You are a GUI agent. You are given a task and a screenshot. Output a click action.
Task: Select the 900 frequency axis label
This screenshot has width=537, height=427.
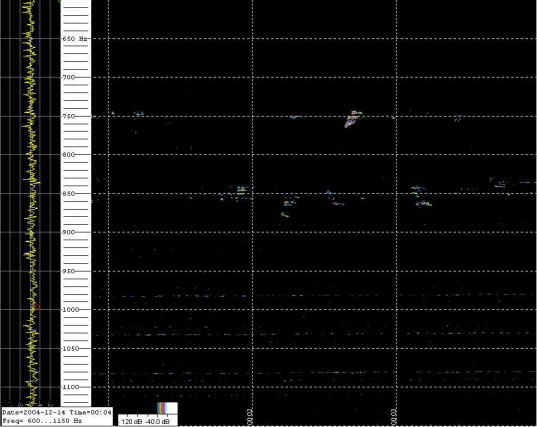[68, 232]
